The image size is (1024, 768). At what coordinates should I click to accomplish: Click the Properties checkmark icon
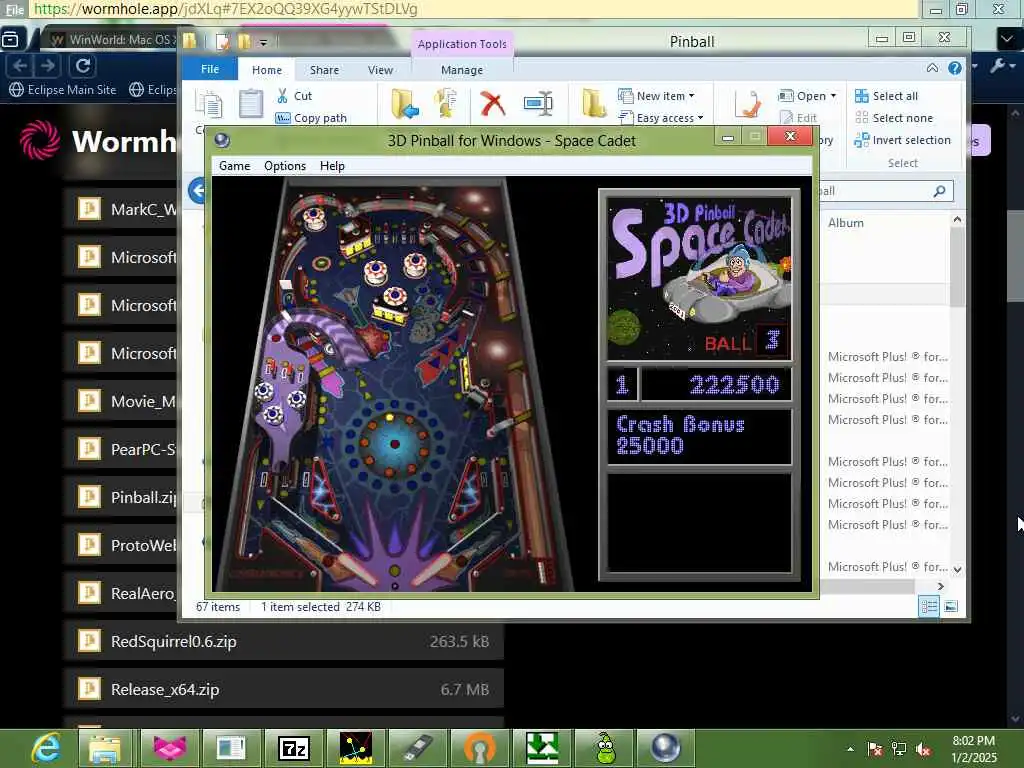748,104
